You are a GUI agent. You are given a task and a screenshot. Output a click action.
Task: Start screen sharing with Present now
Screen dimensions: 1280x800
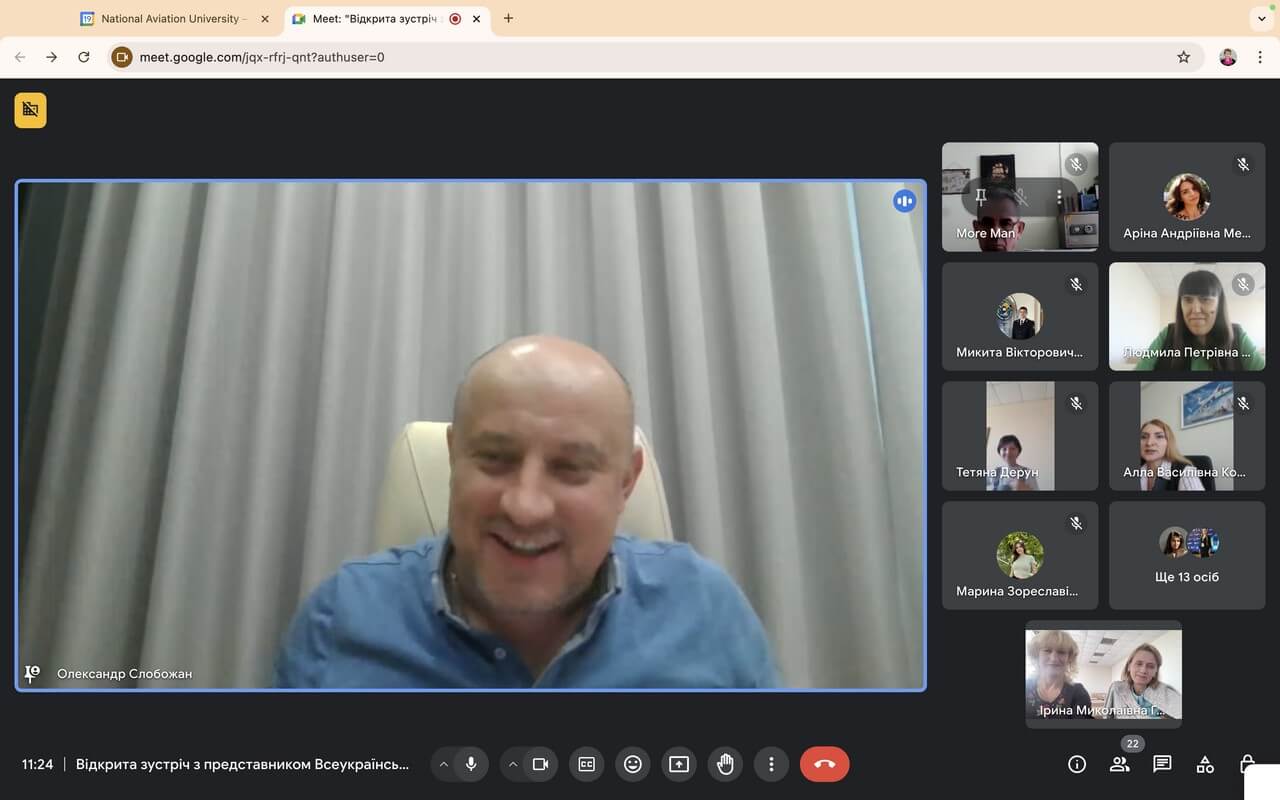point(679,764)
